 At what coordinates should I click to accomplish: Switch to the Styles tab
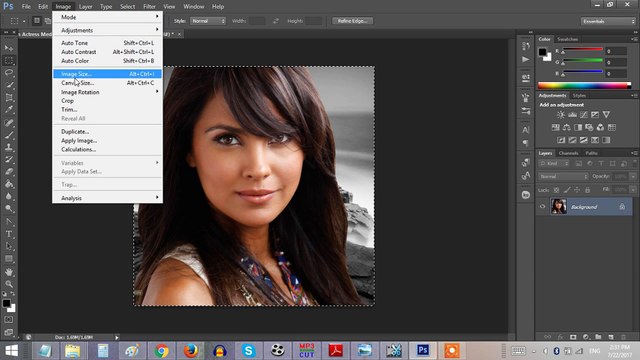[x=579, y=96]
